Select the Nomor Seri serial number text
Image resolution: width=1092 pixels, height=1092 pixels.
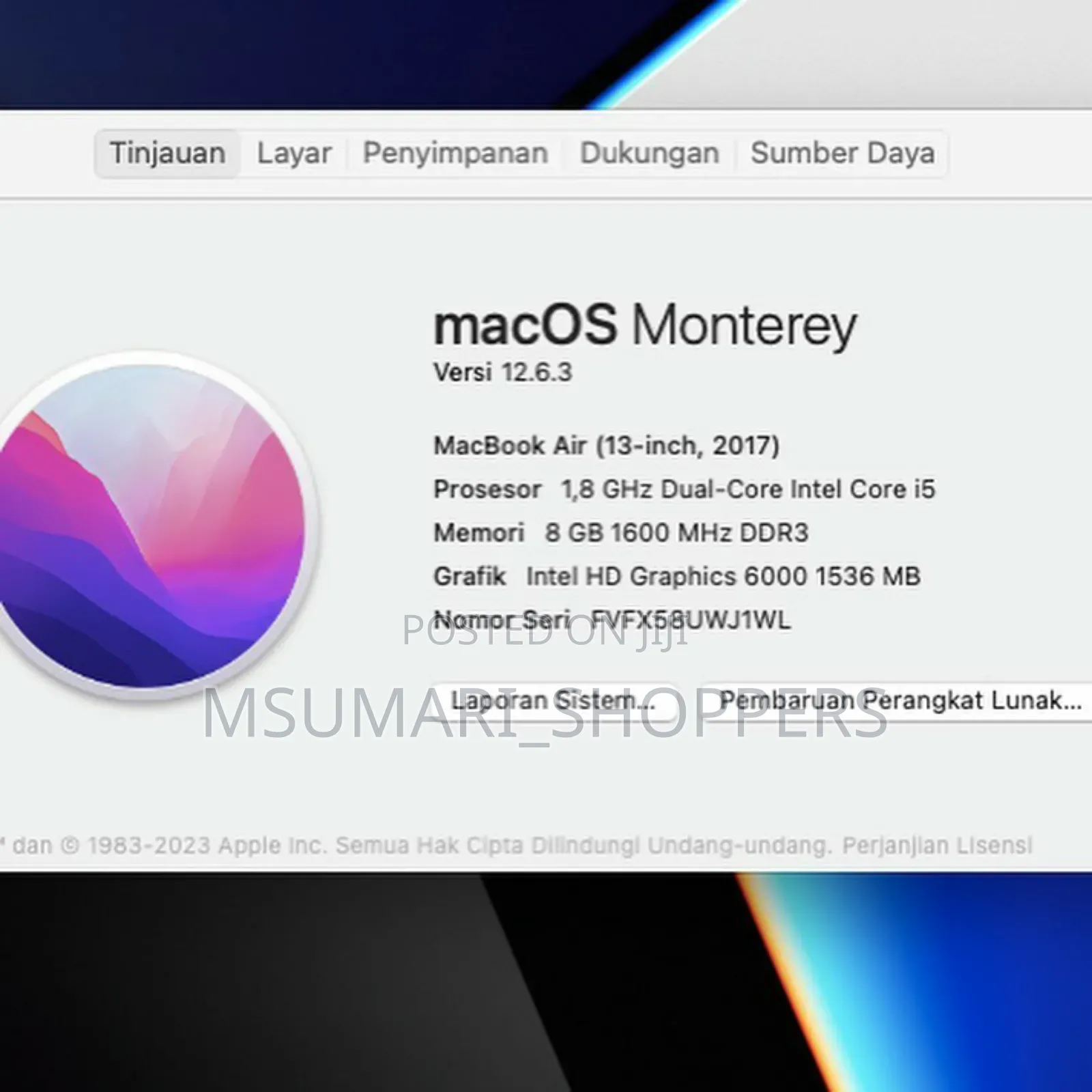pos(612,620)
